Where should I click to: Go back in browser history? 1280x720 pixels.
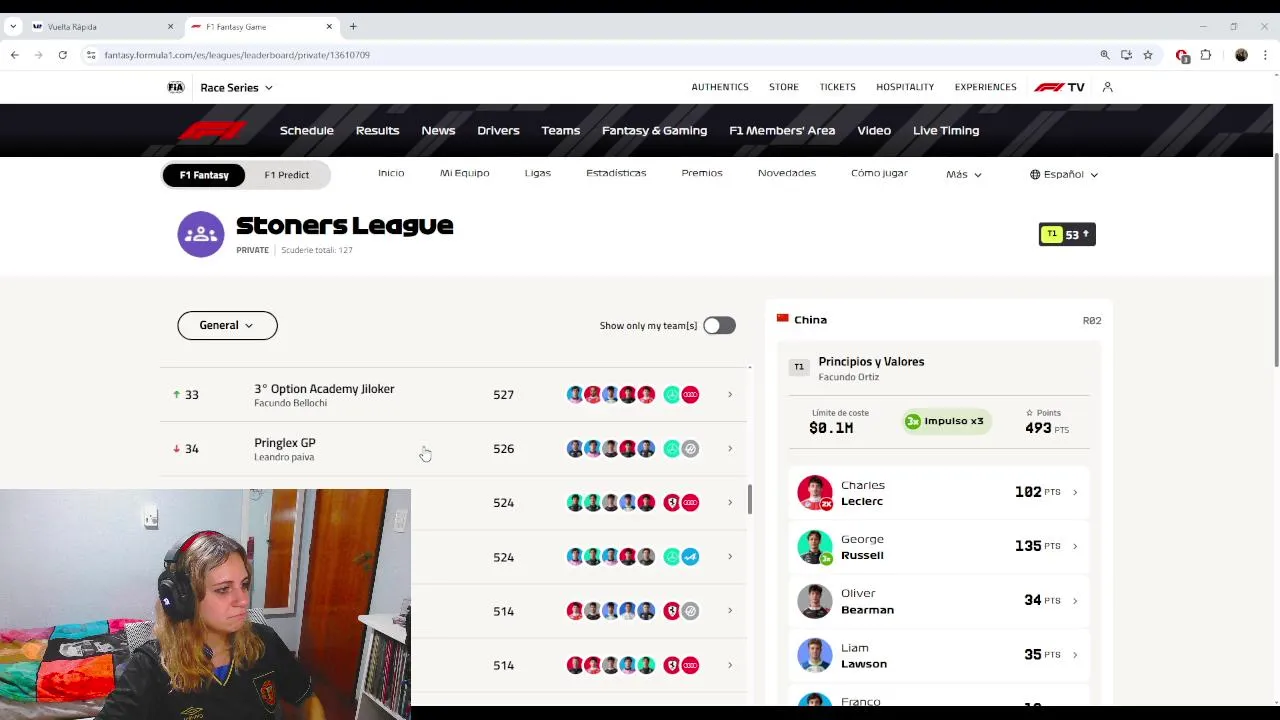click(15, 55)
